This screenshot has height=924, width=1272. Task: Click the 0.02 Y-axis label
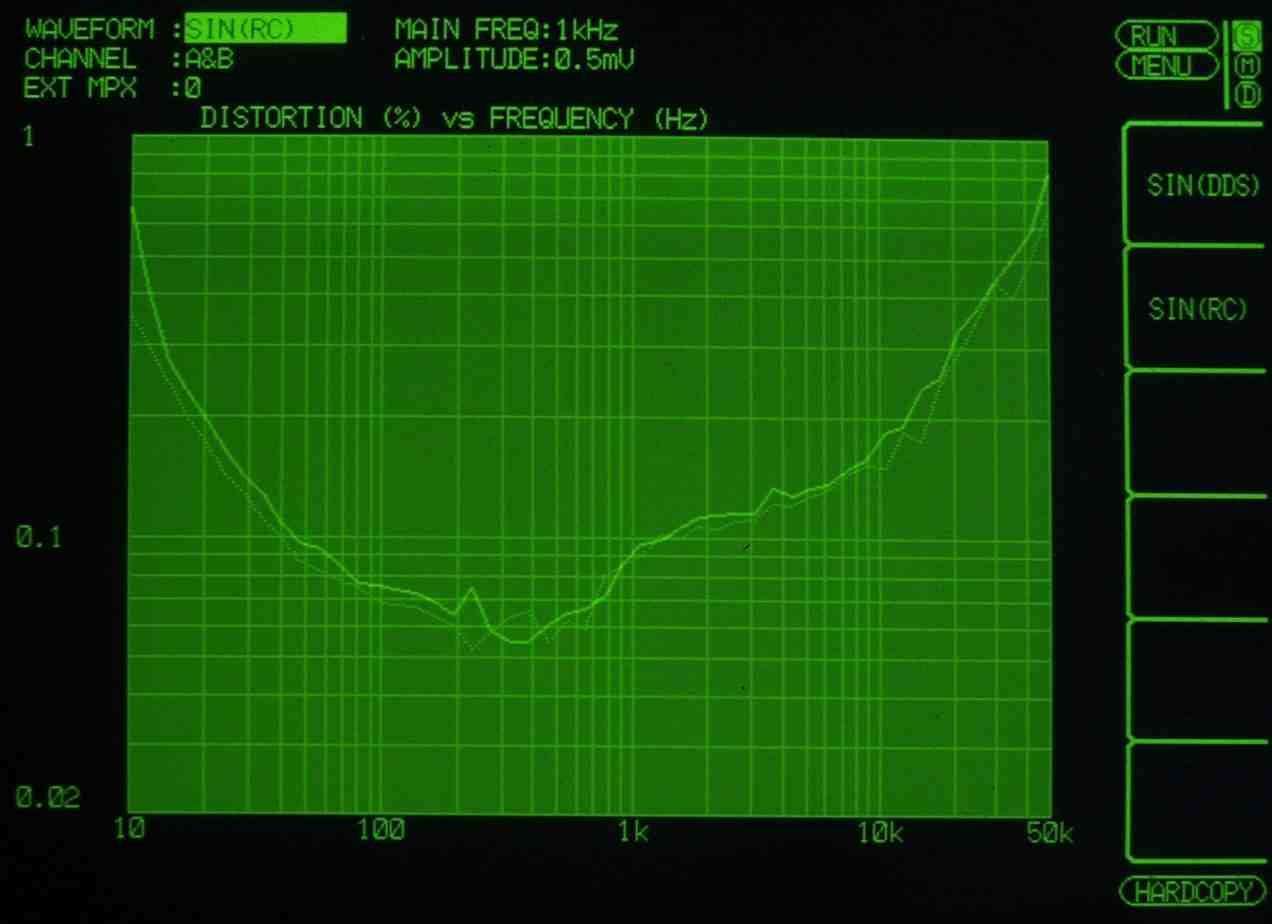(47, 797)
